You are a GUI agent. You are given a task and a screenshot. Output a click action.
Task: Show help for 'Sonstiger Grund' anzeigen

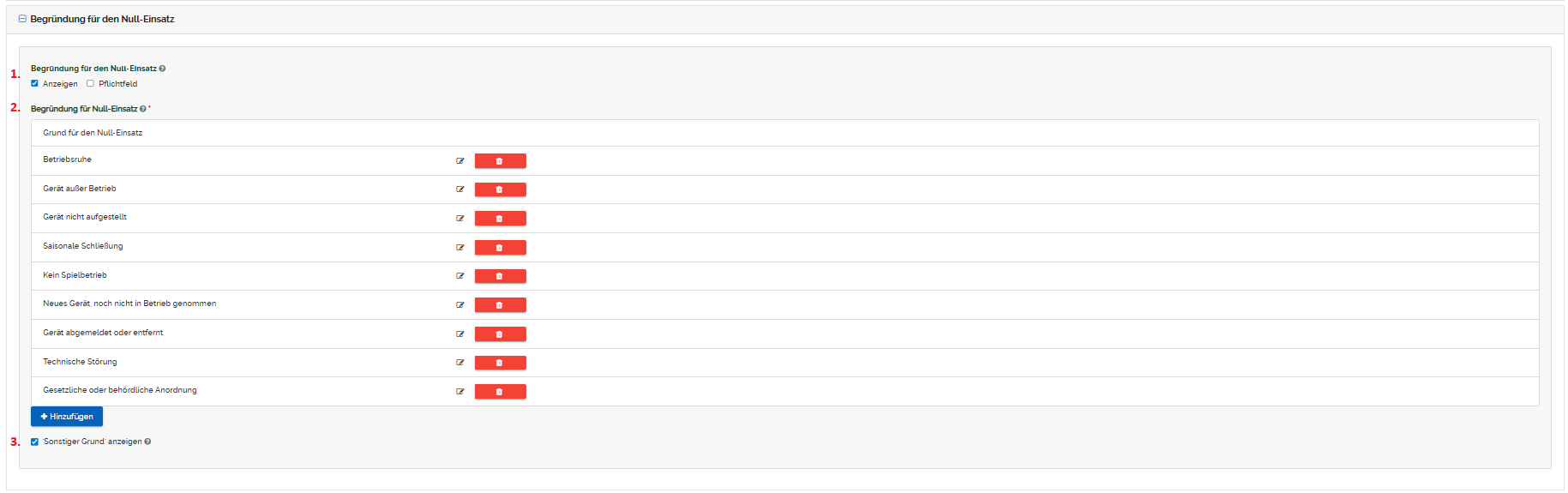pyautogui.click(x=148, y=442)
